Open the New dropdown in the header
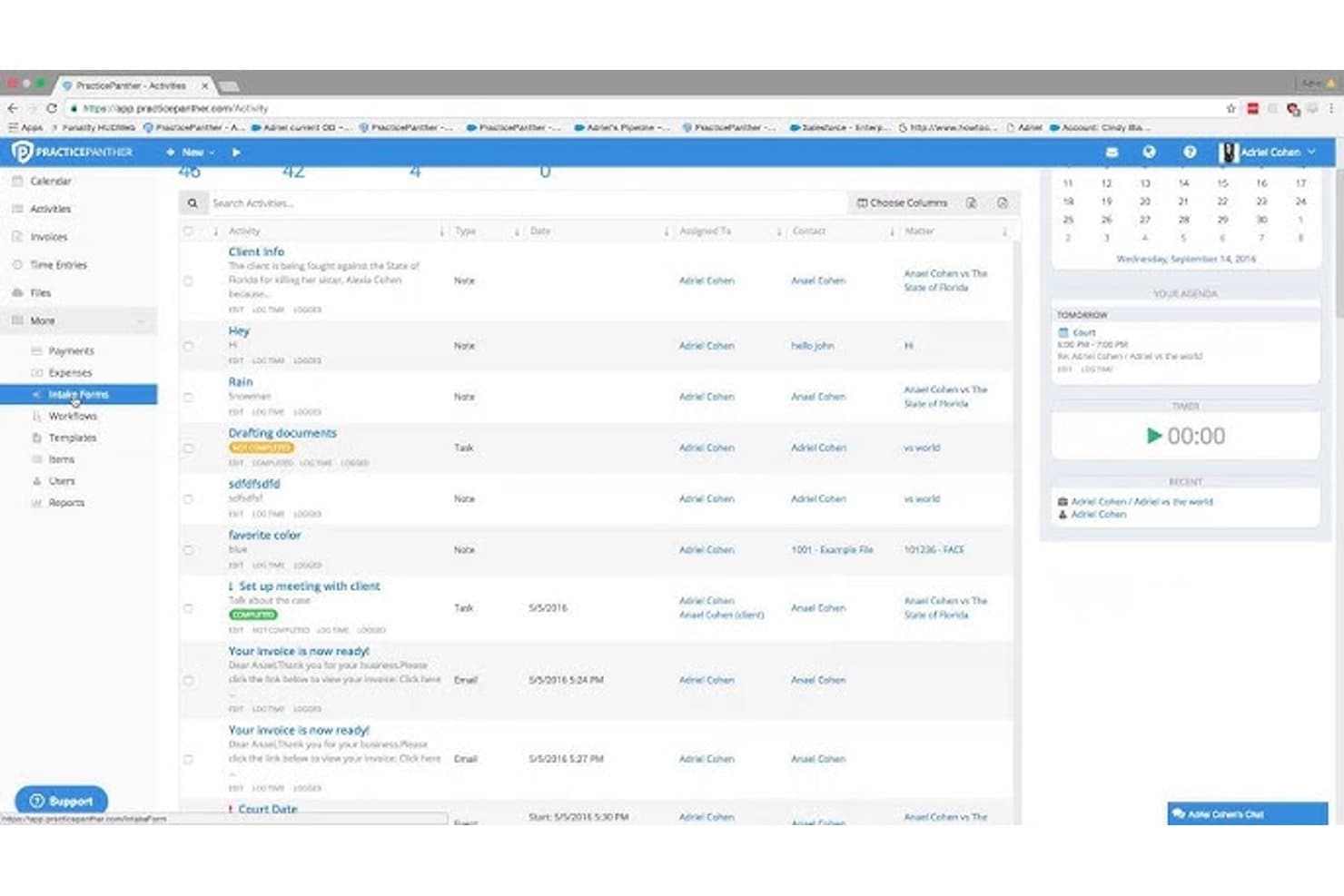This screenshot has width=1344, height=896. click(x=191, y=153)
